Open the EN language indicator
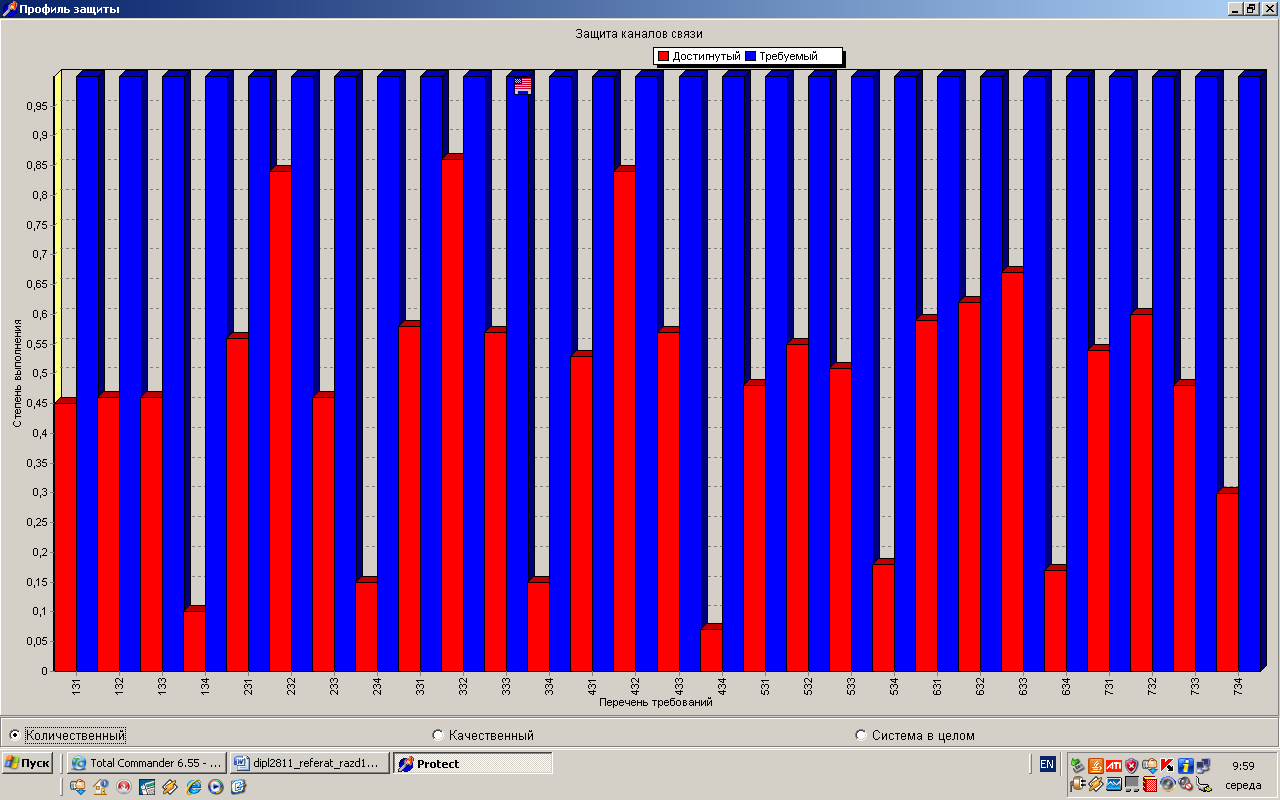Screen dimensions: 1280x800 pos(1047,764)
